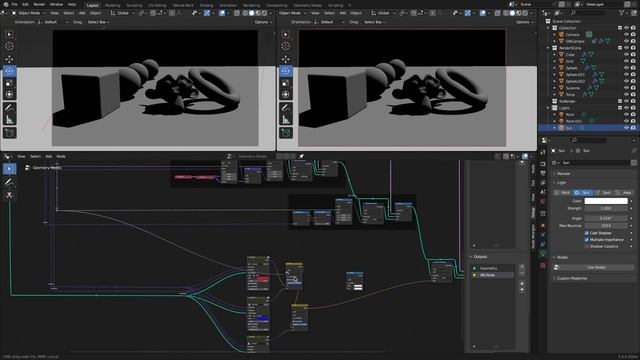Adjust the Strength value field

pos(606,209)
